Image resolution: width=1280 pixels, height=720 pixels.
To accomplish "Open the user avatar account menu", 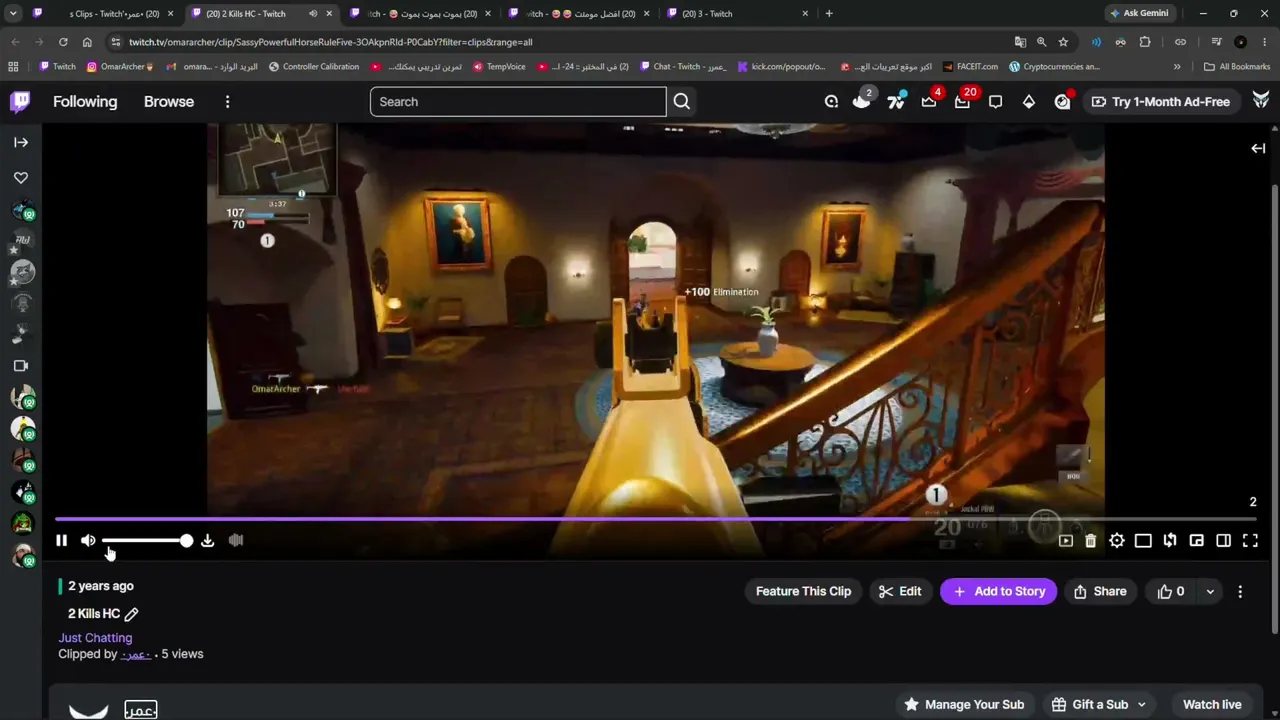I will [x=1261, y=101].
